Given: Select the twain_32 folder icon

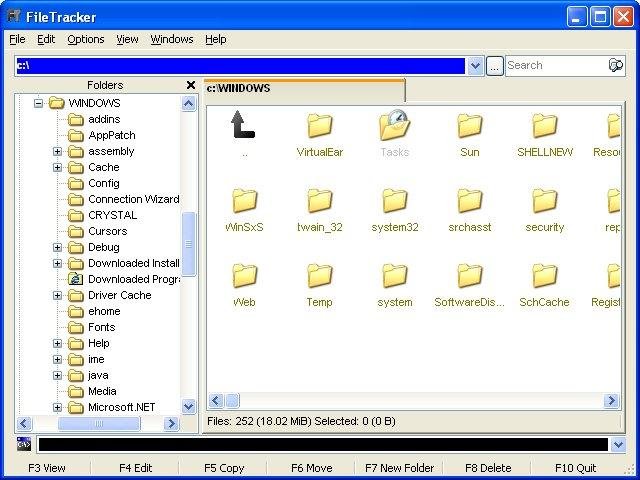Looking at the screenshot, I should (x=320, y=201).
